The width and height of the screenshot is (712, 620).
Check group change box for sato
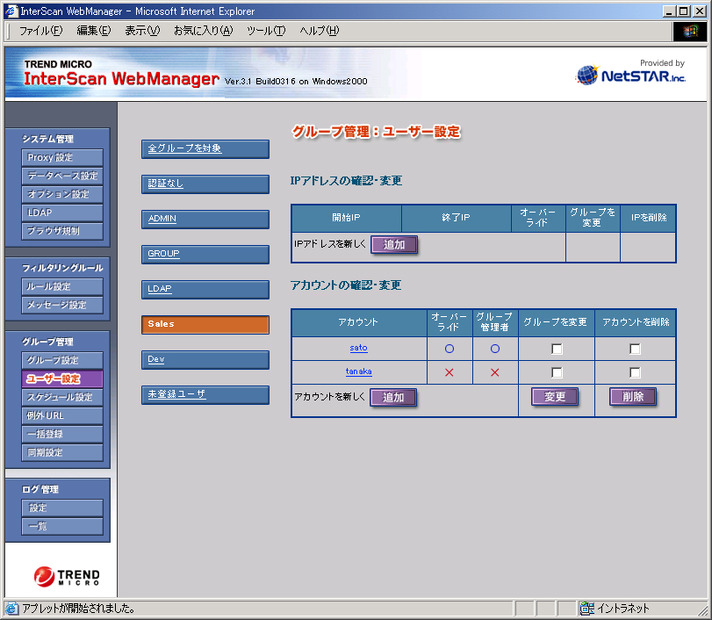(x=557, y=349)
